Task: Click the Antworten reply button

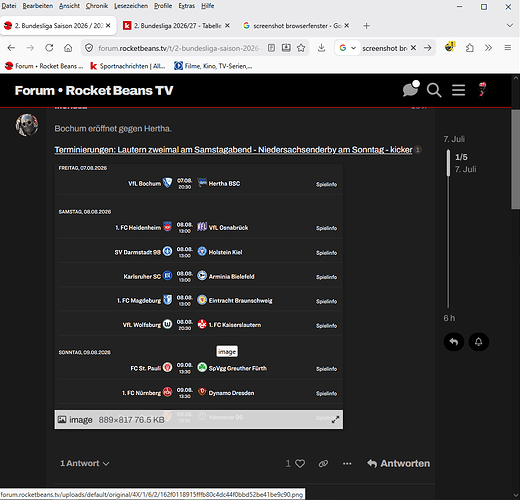Action: 398,463
